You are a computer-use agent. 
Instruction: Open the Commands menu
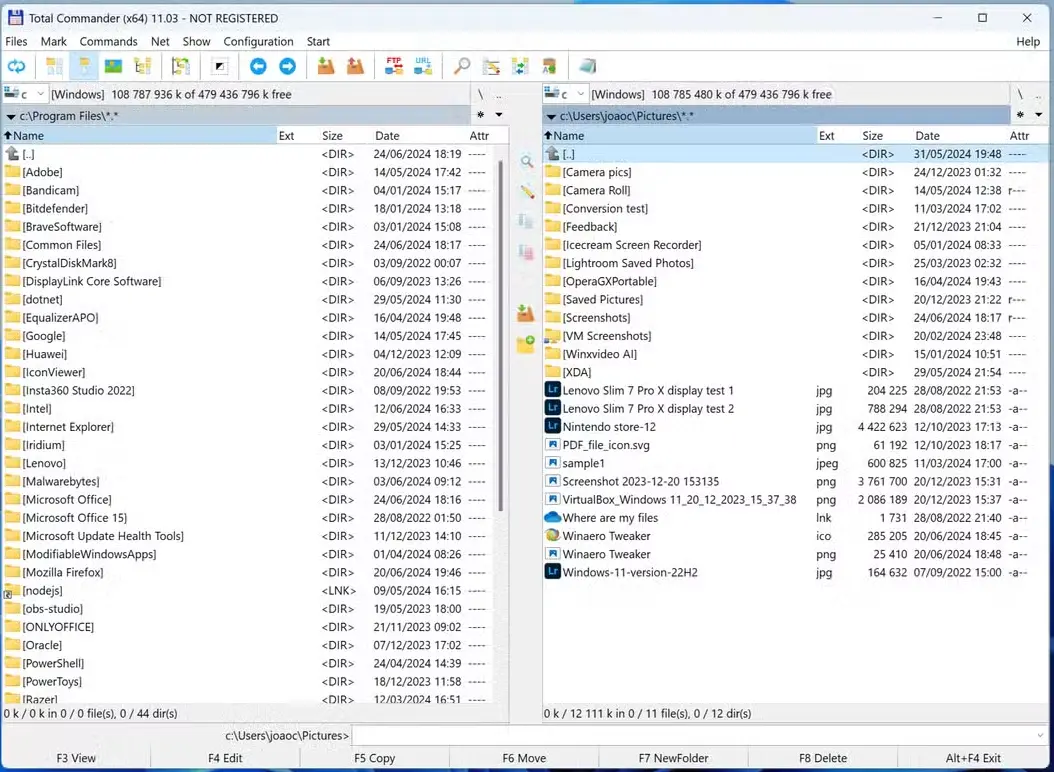pyautogui.click(x=108, y=41)
